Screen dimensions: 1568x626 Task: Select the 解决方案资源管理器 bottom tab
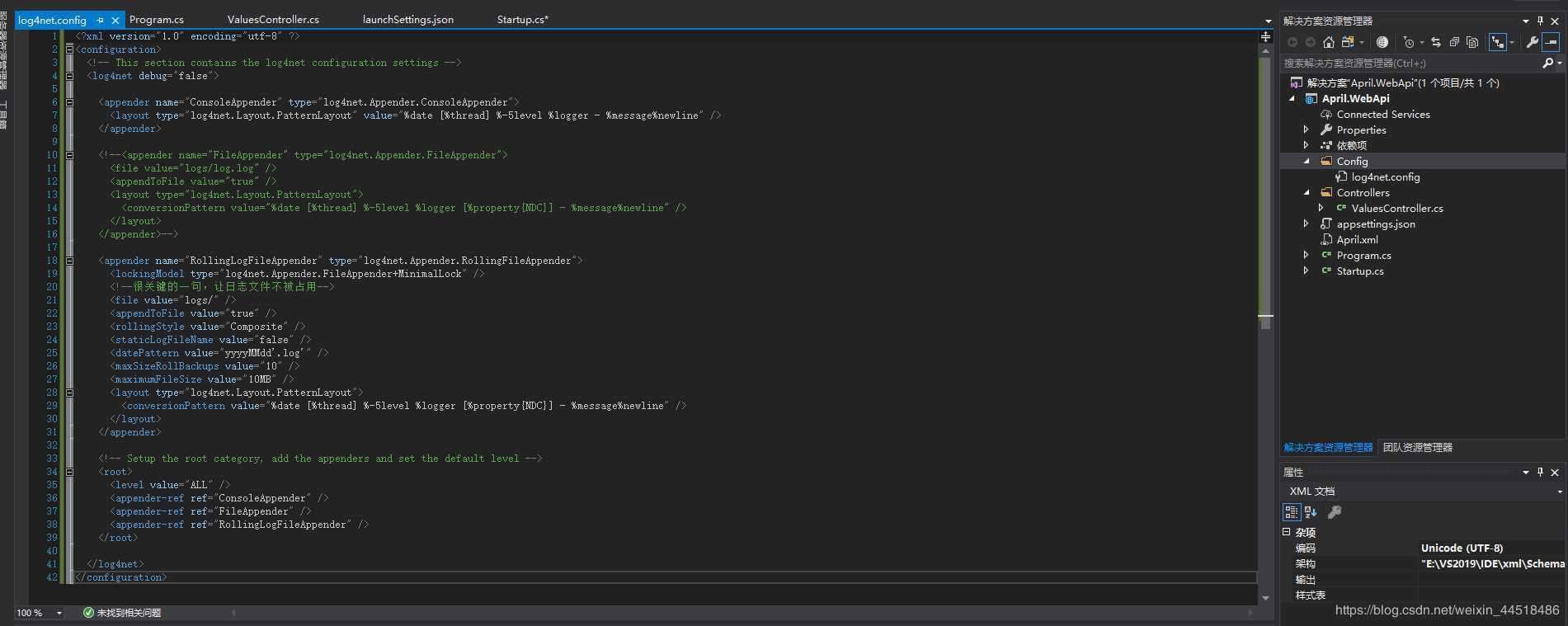pos(1328,448)
